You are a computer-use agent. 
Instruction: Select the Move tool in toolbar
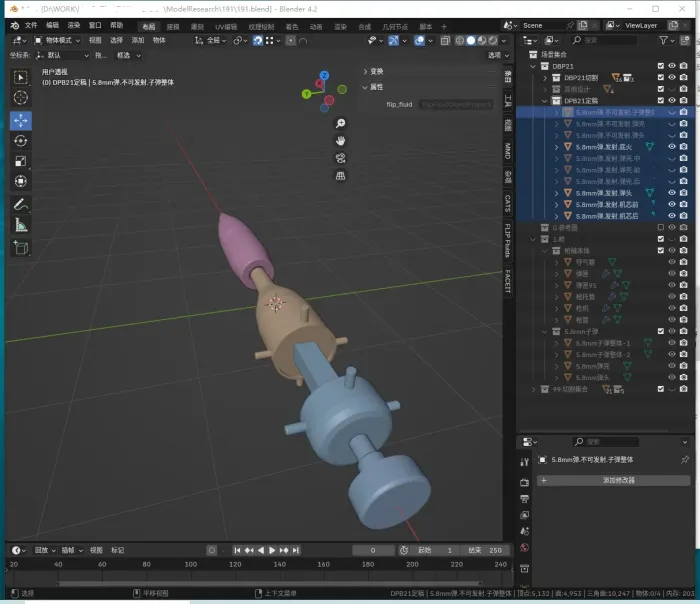coord(21,121)
